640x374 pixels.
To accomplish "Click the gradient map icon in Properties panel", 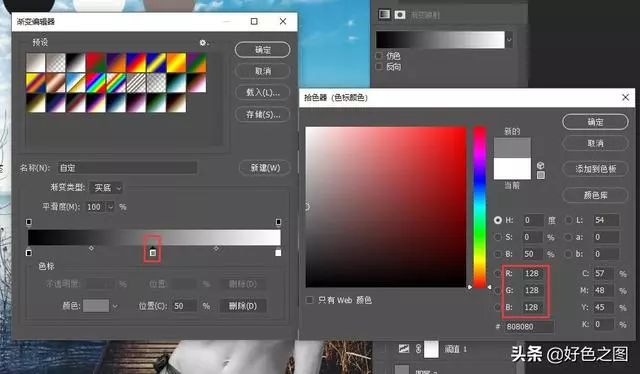I will point(384,14).
